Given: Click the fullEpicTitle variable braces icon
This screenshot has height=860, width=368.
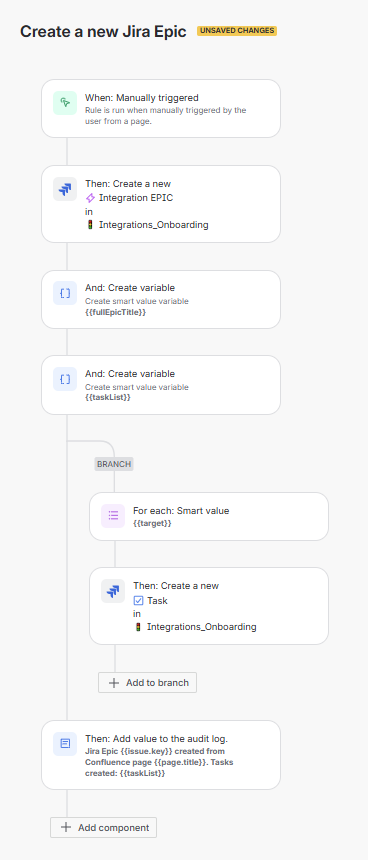Looking at the screenshot, I should click(x=65, y=293).
